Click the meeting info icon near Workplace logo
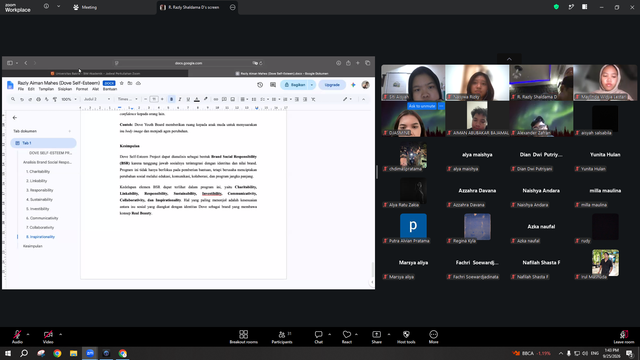 pos(46,7)
